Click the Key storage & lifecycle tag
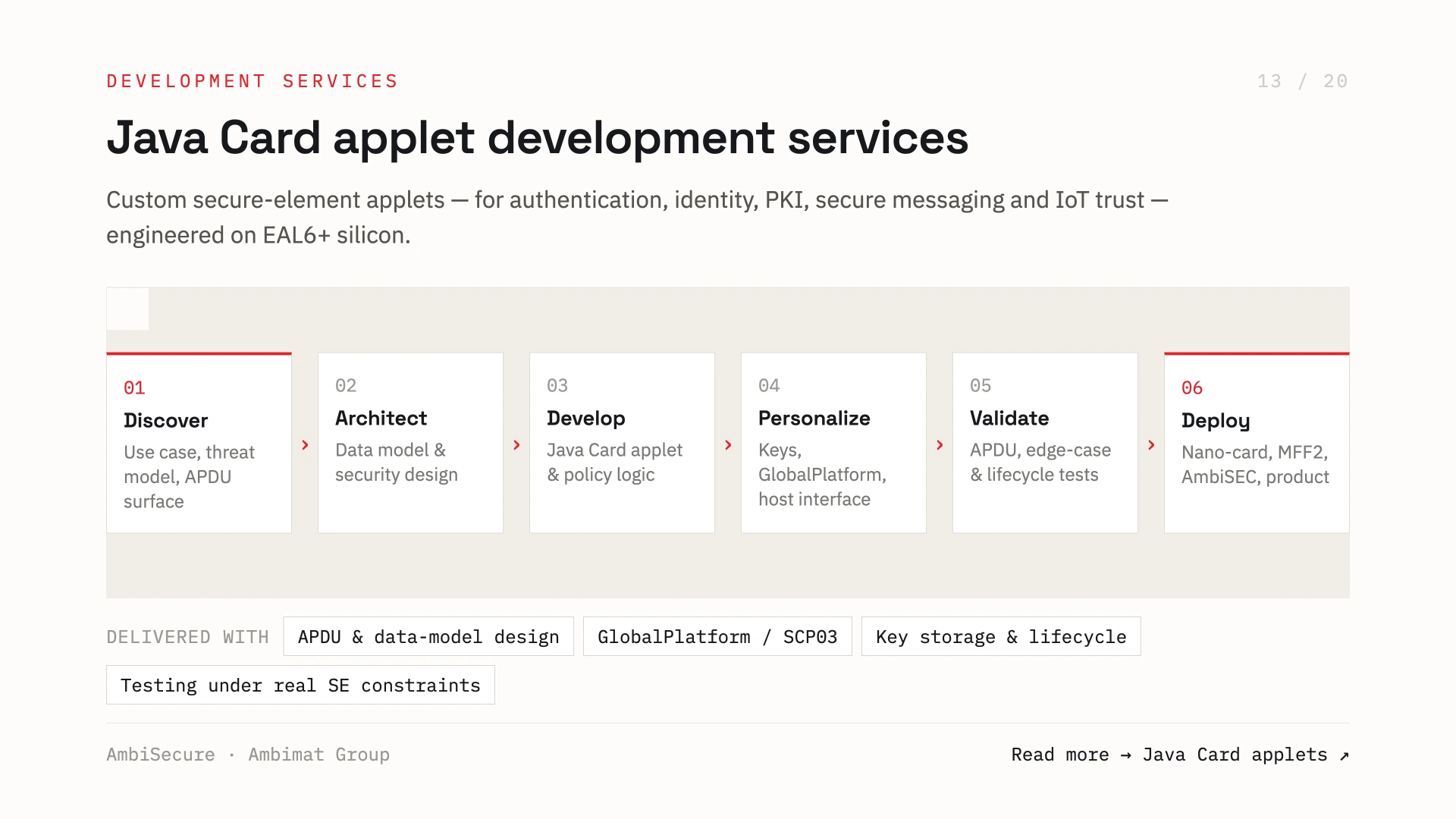Image resolution: width=1456 pixels, height=819 pixels. tap(1001, 636)
